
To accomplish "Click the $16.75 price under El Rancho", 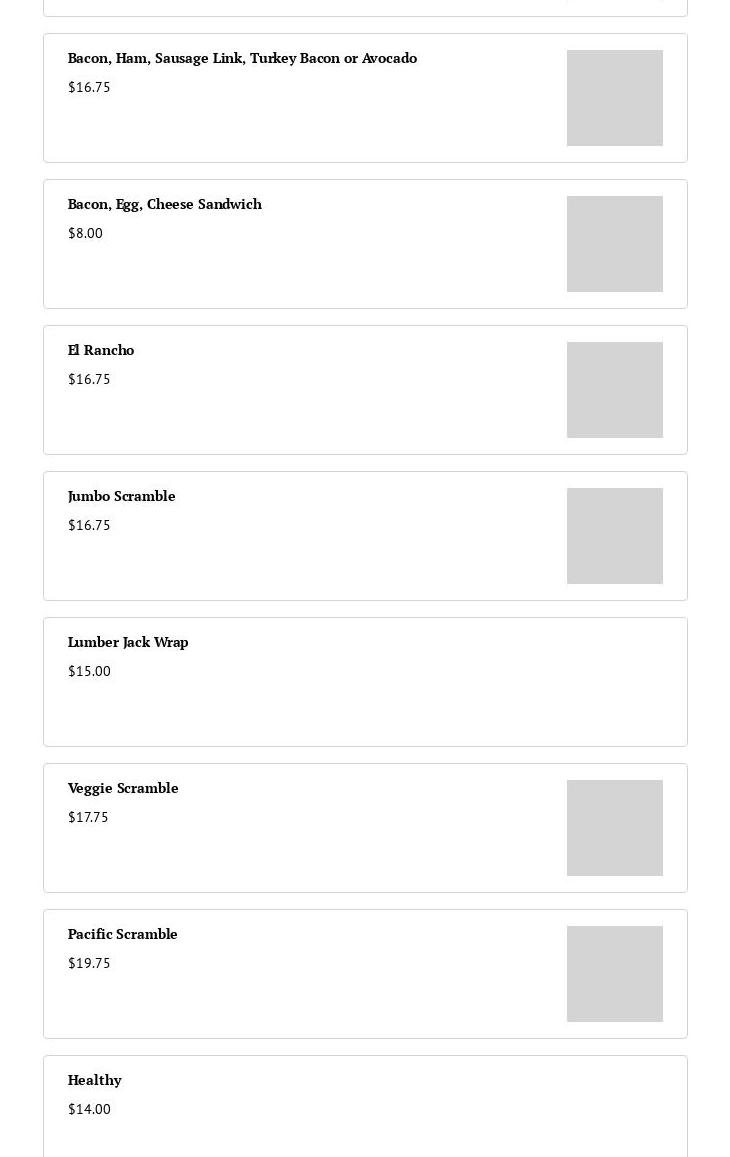I will click(89, 379).
